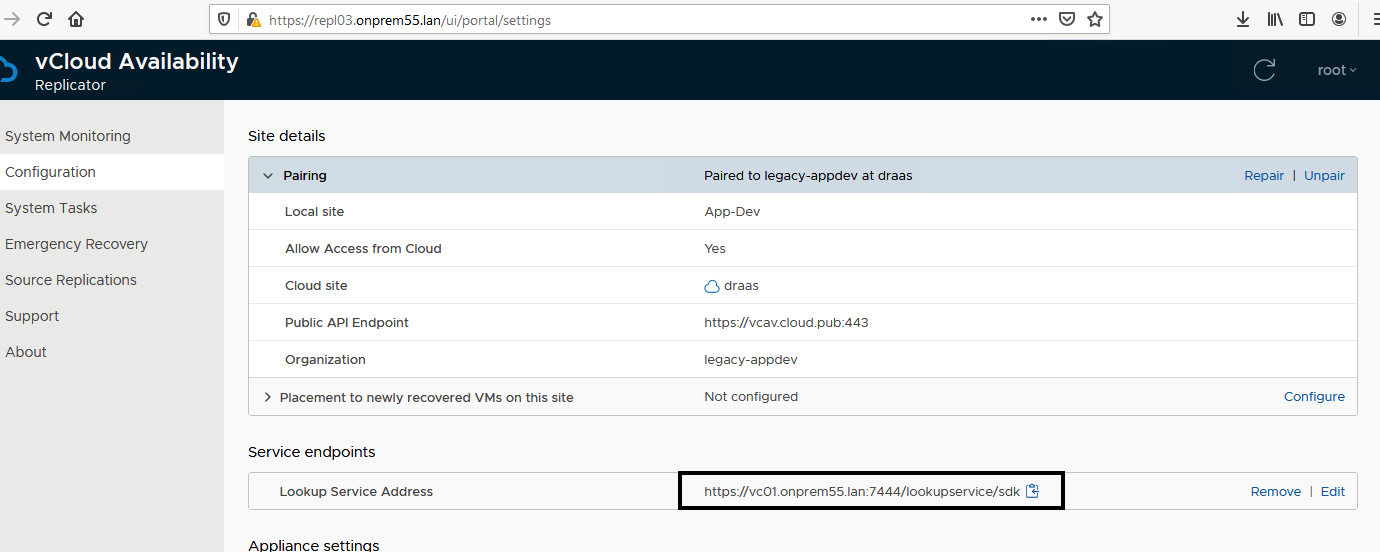The image size is (1380, 552).
Task: Bookmark this page with the star icon
Action: coord(1095,19)
